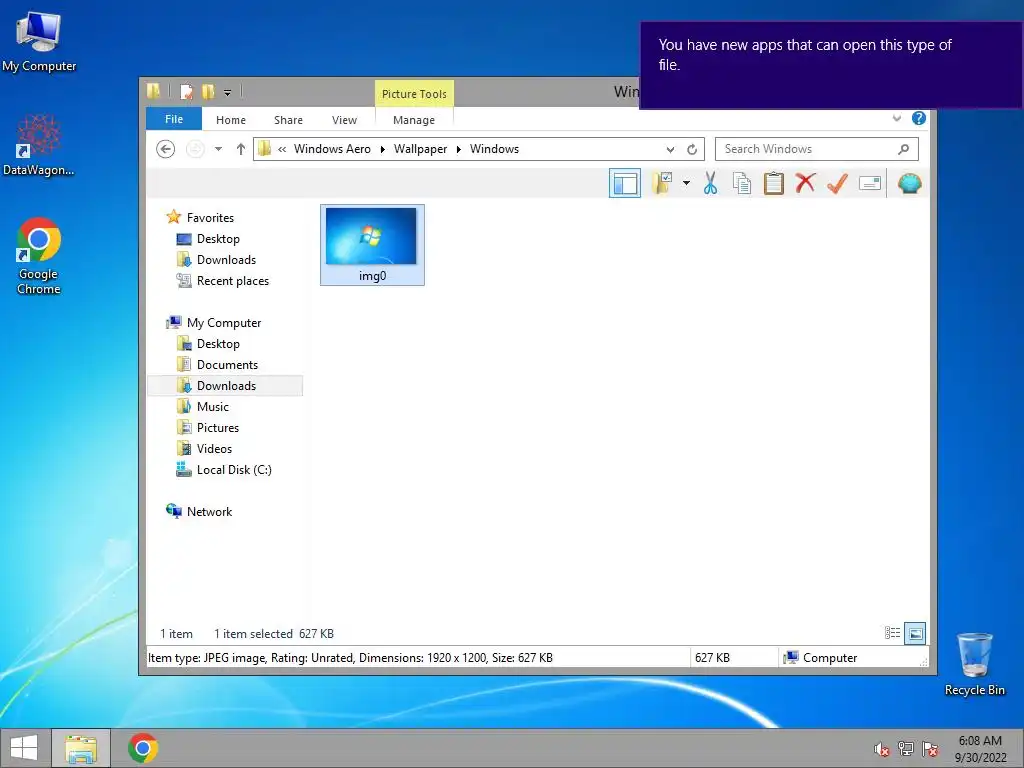This screenshot has width=1024, height=768.
Task: Switch to the Share ribbon tab
Action: coord(288,120)
